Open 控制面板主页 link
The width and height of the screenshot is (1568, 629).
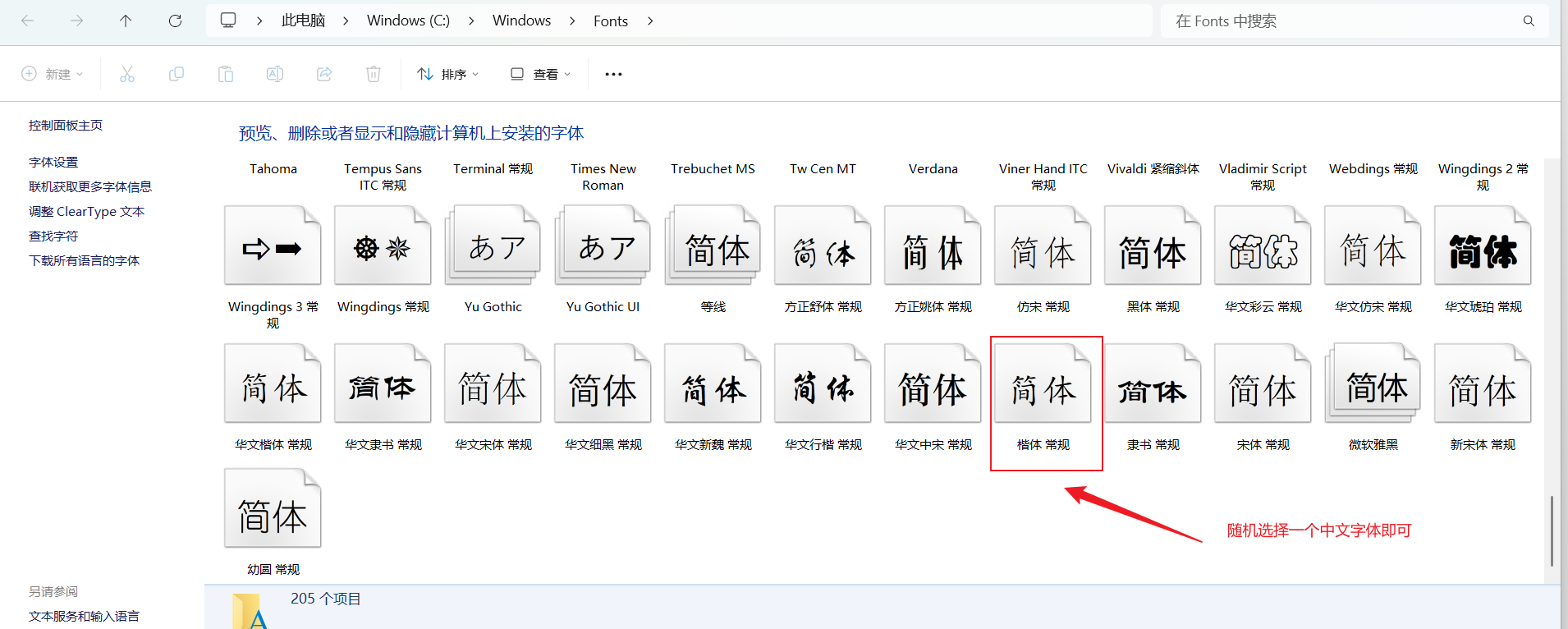pos(66,125)
